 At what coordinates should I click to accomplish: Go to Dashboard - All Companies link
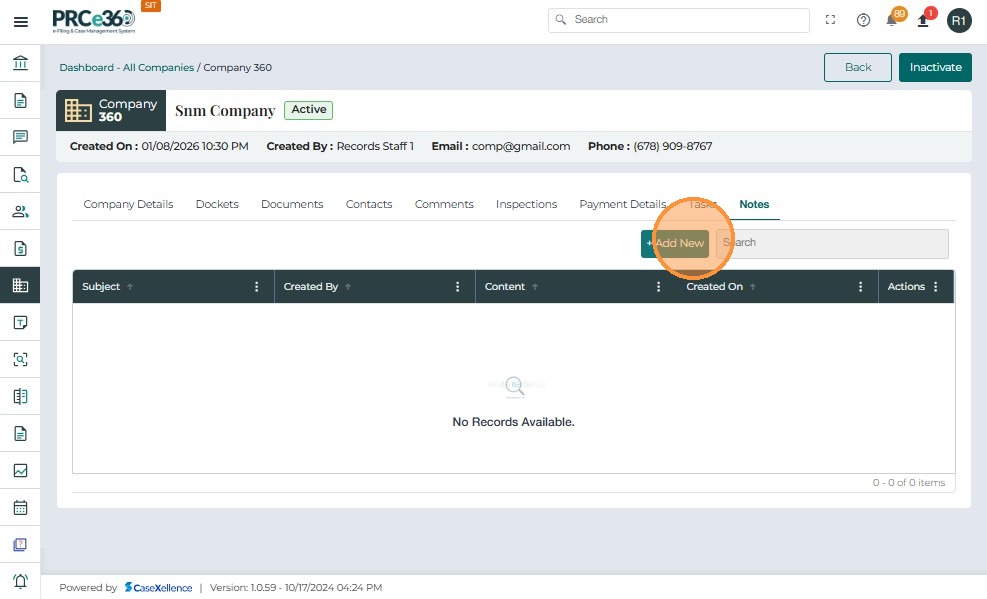(127, 67)
